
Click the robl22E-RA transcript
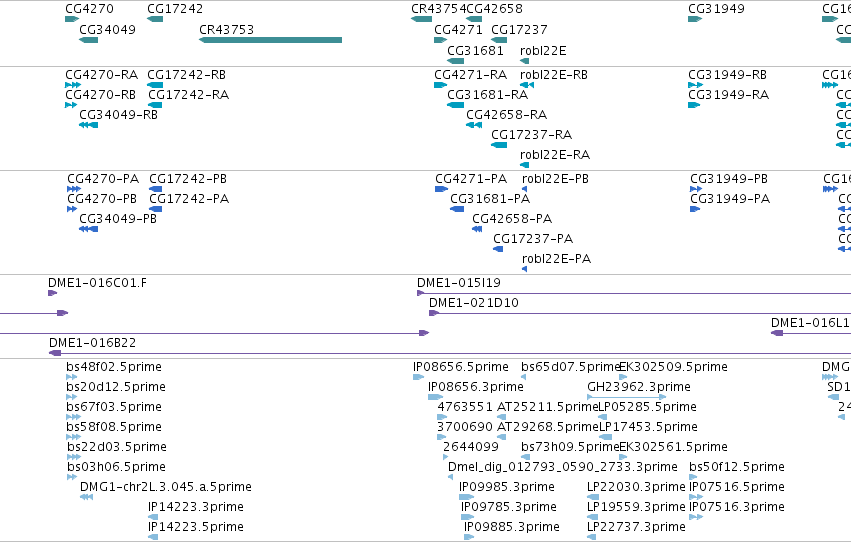pos(524,165)
